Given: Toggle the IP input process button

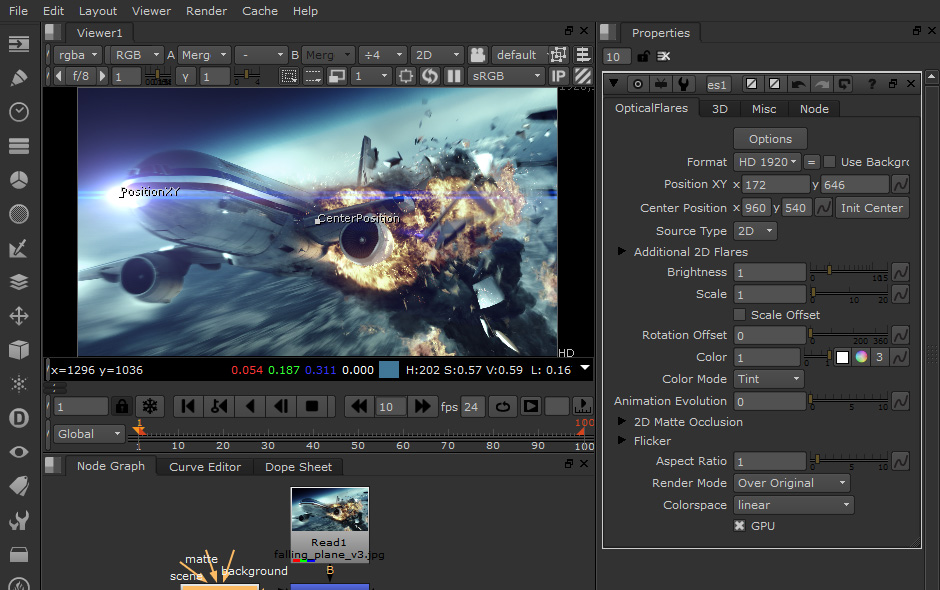Looking at the screenshot, I should click(x=558, y=76).
